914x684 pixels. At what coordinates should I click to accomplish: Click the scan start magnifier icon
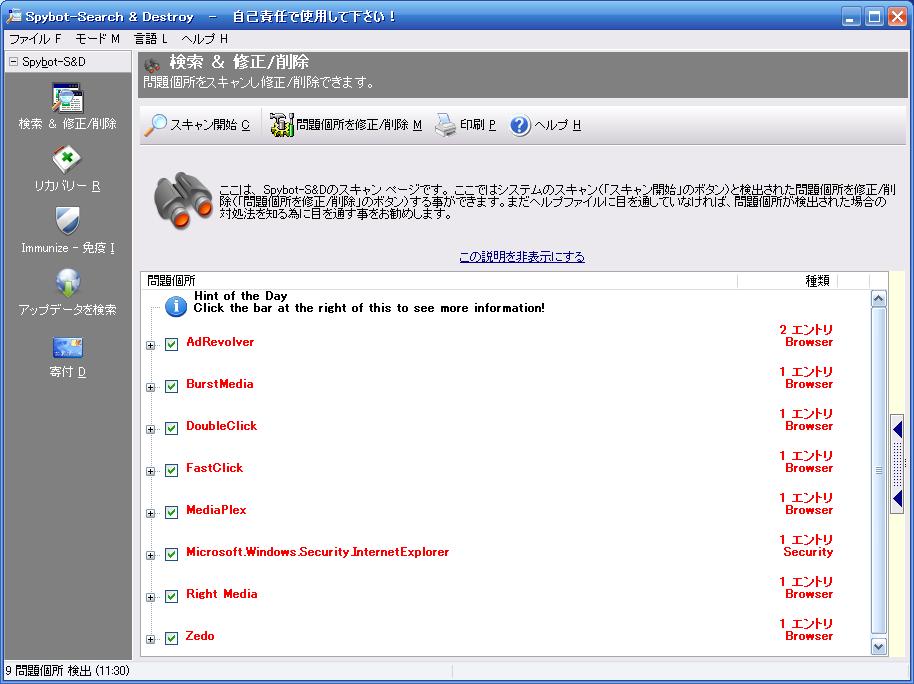tap(156, 124)
